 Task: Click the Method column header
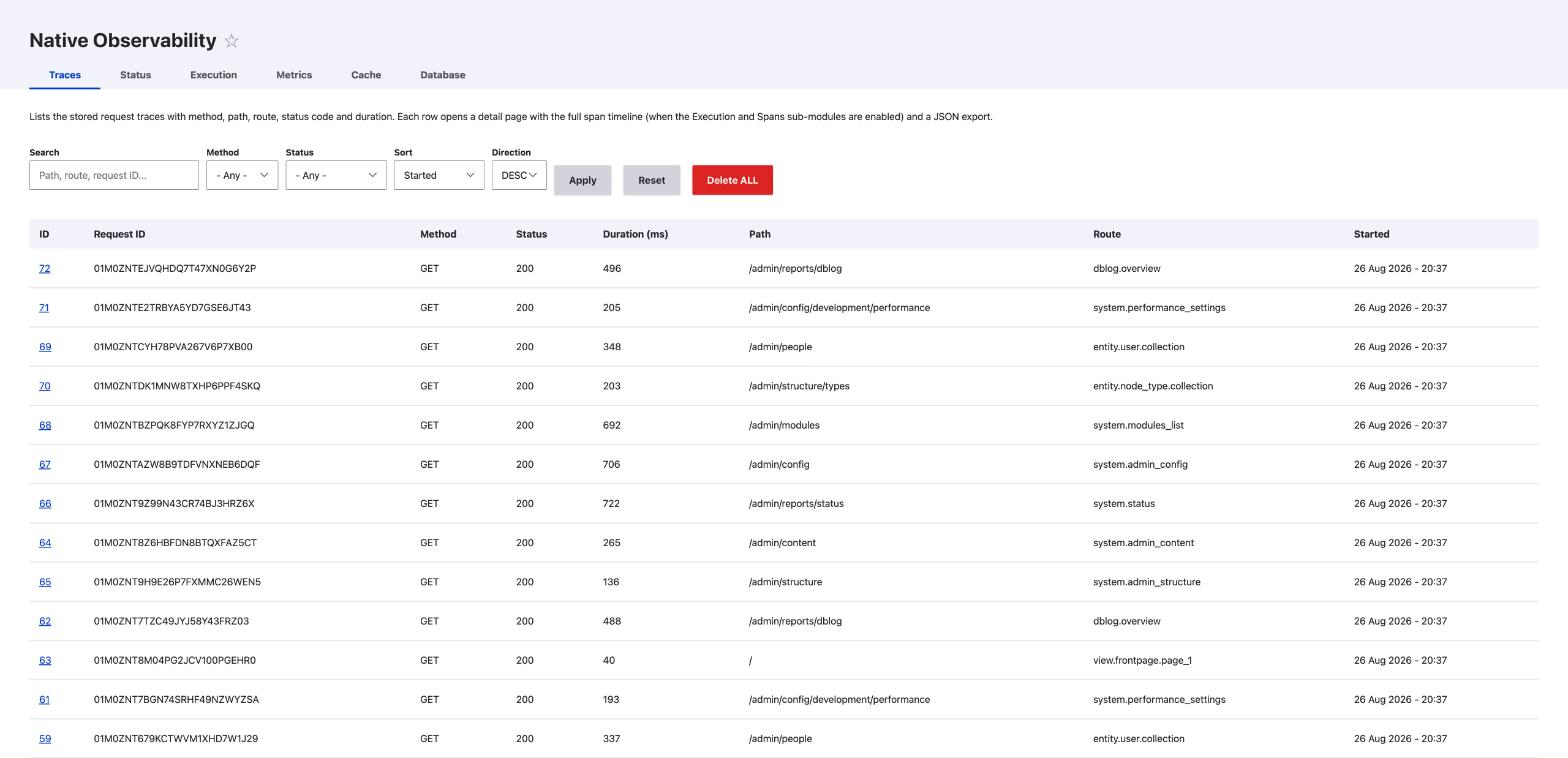438,234
